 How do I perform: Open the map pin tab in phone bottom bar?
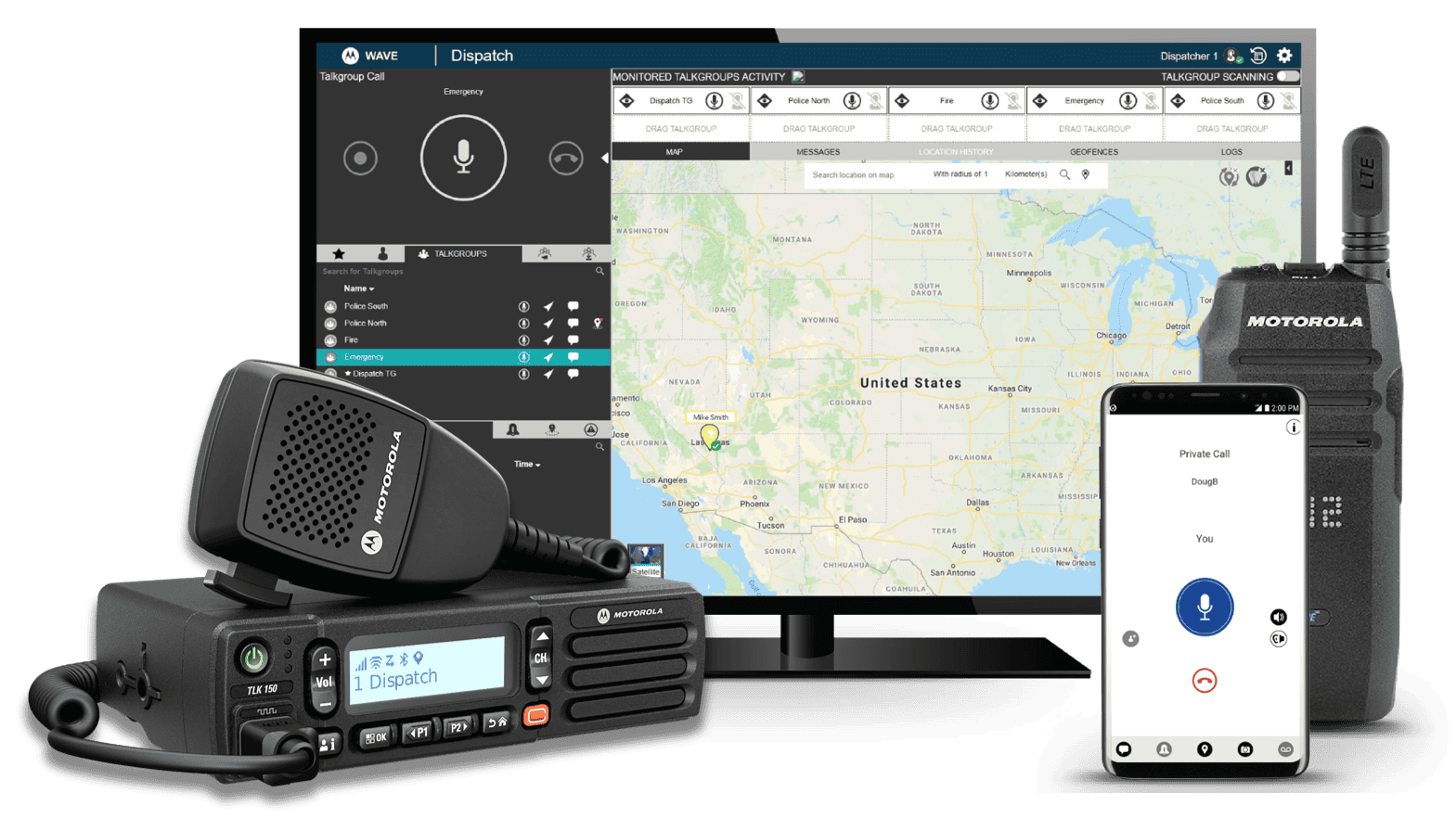[x=1204, y=749]
